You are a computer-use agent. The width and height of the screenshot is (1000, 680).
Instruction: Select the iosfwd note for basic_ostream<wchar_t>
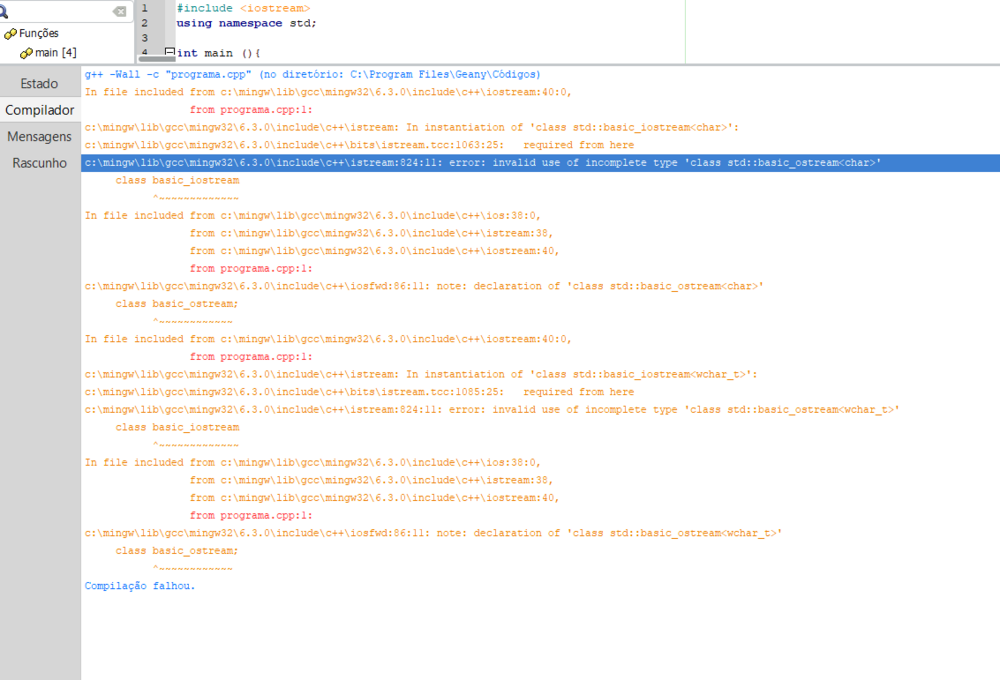coord(433,533)
